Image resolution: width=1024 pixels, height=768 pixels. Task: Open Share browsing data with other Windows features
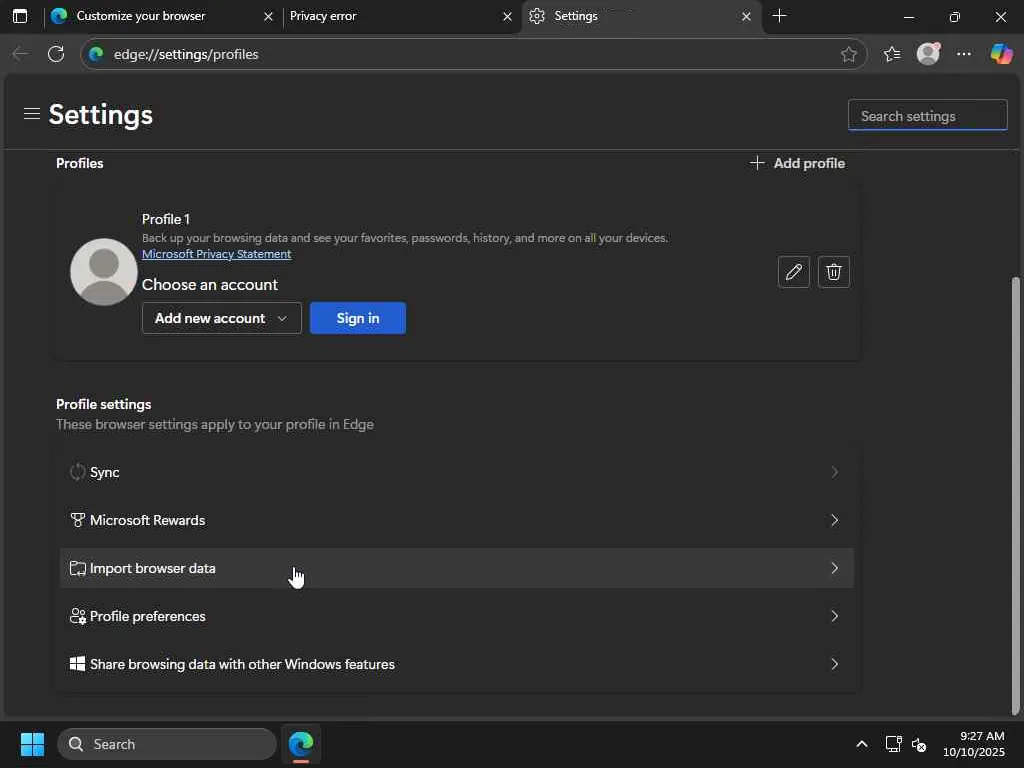(456, 664)
